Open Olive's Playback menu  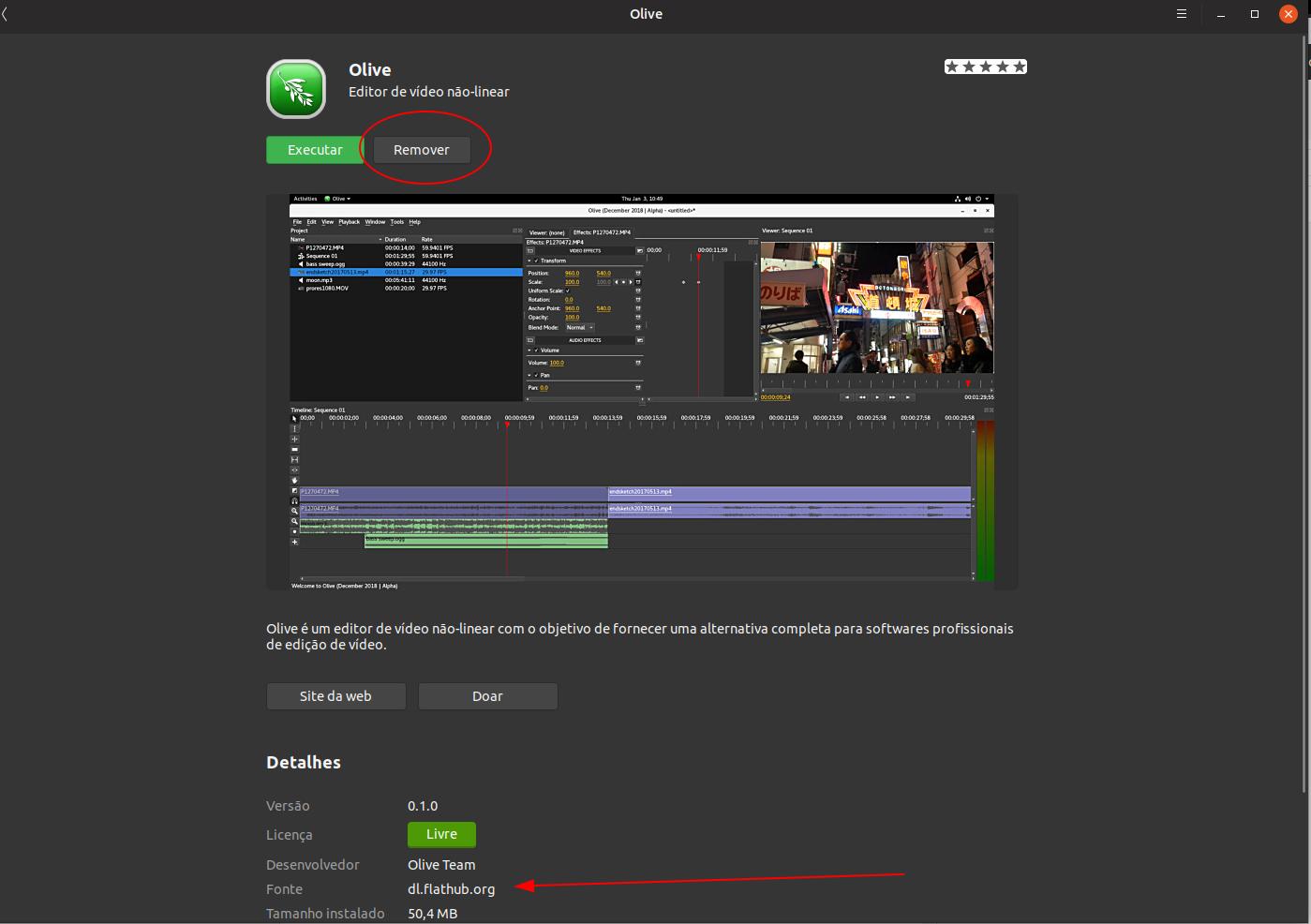pyautogui.click(x=350, y=222)
